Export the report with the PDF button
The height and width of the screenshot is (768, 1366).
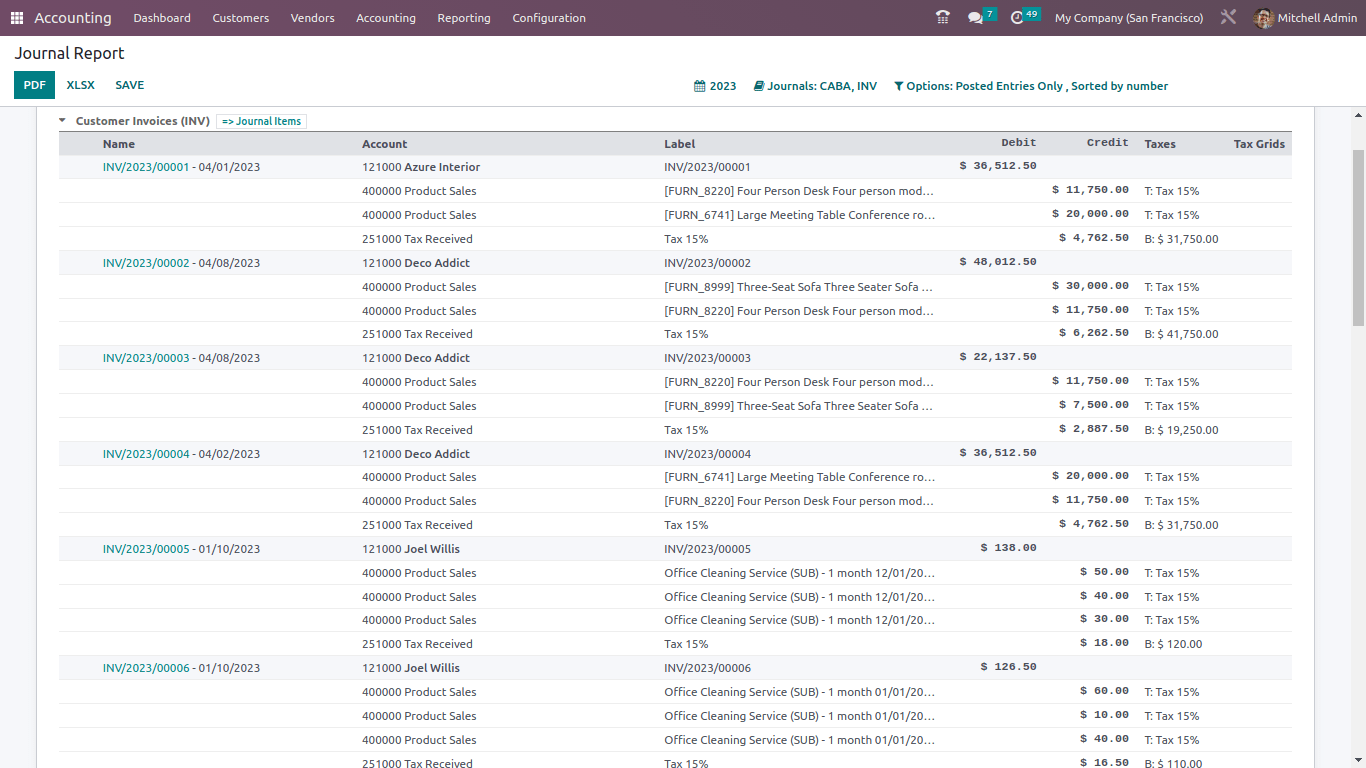pyautogui.click(x=35, y=85)
